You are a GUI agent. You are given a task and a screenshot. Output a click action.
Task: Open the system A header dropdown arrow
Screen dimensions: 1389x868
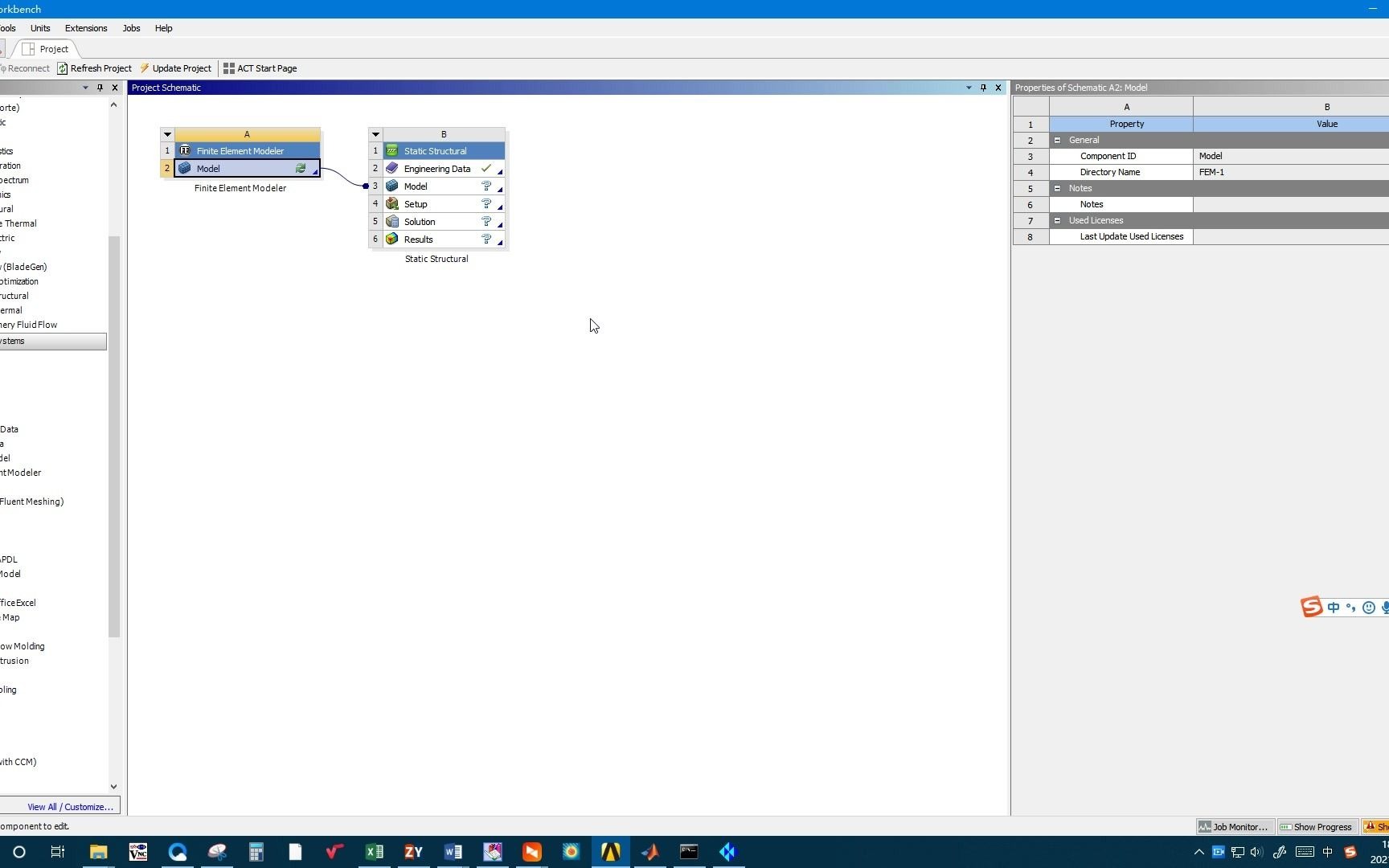(x=167, y=134)
